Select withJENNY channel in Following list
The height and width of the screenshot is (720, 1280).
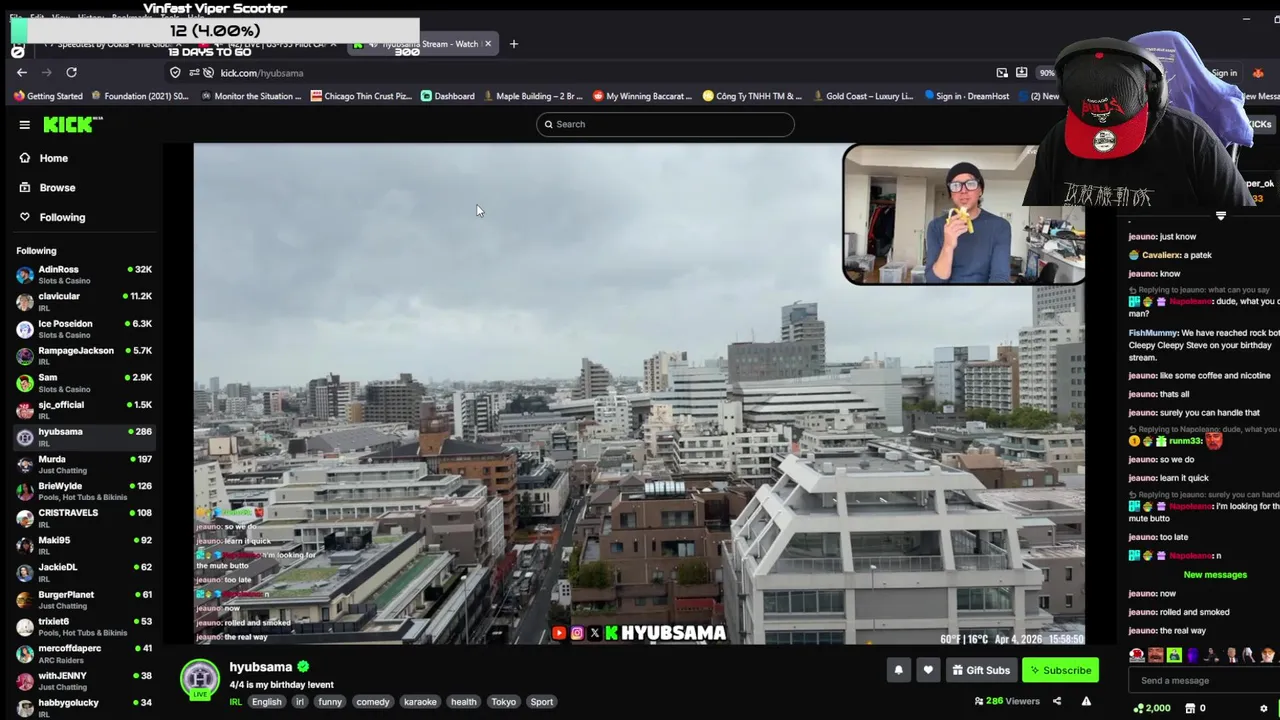(84, 680)
